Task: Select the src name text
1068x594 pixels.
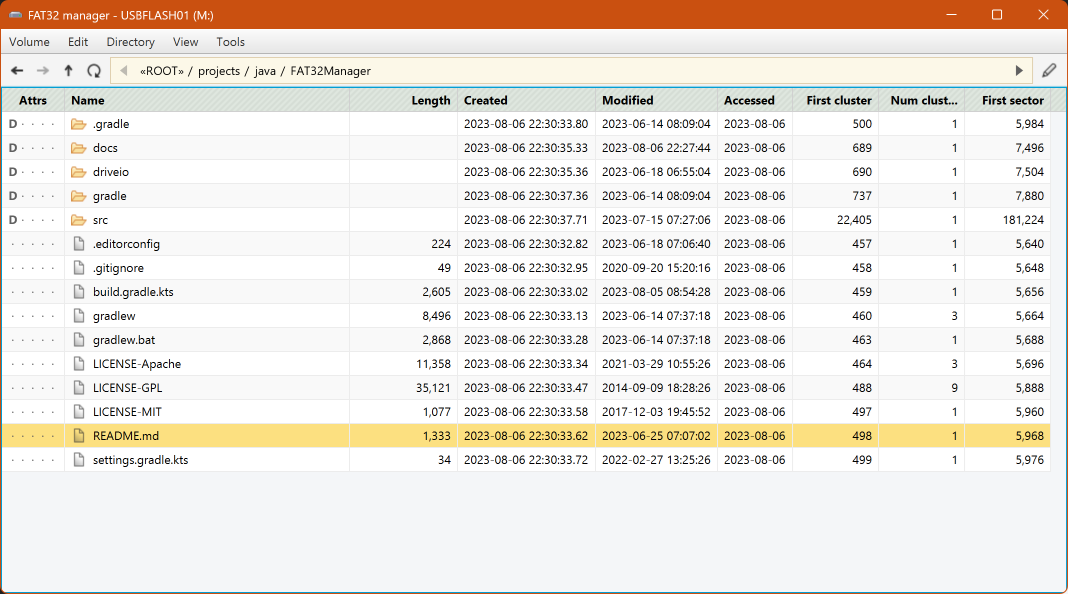Action: [100, 220]
